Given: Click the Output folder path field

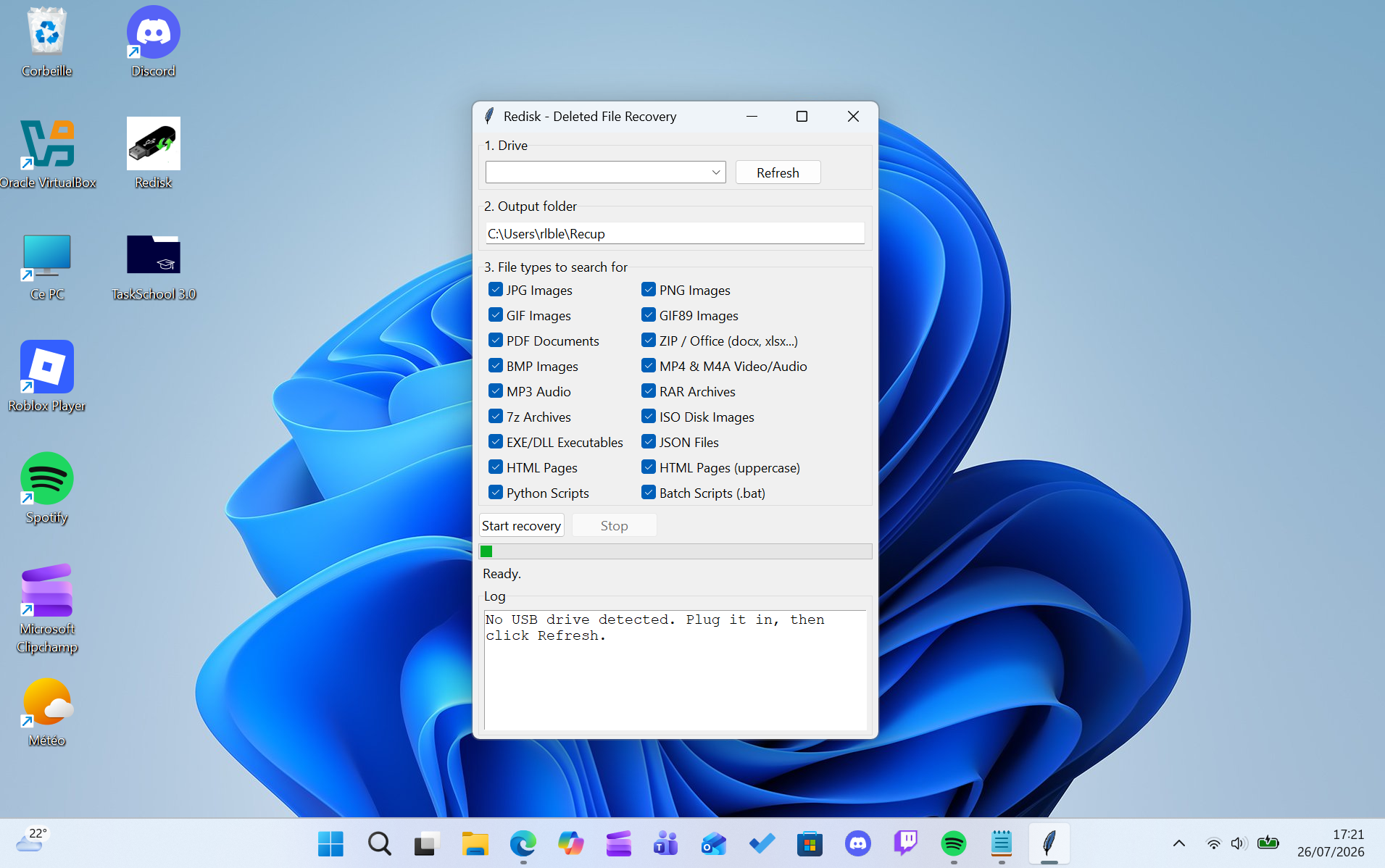Looking at the screenshot, I should point(675,233).
